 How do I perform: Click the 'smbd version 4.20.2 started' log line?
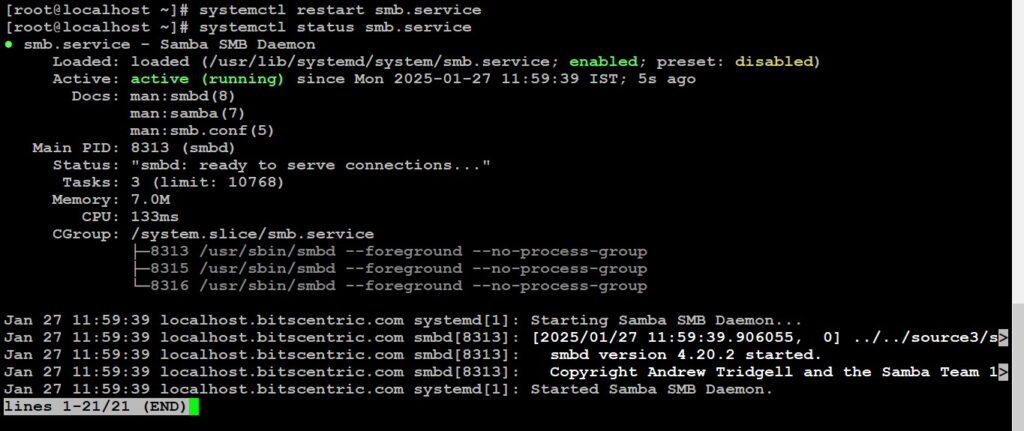685,355
